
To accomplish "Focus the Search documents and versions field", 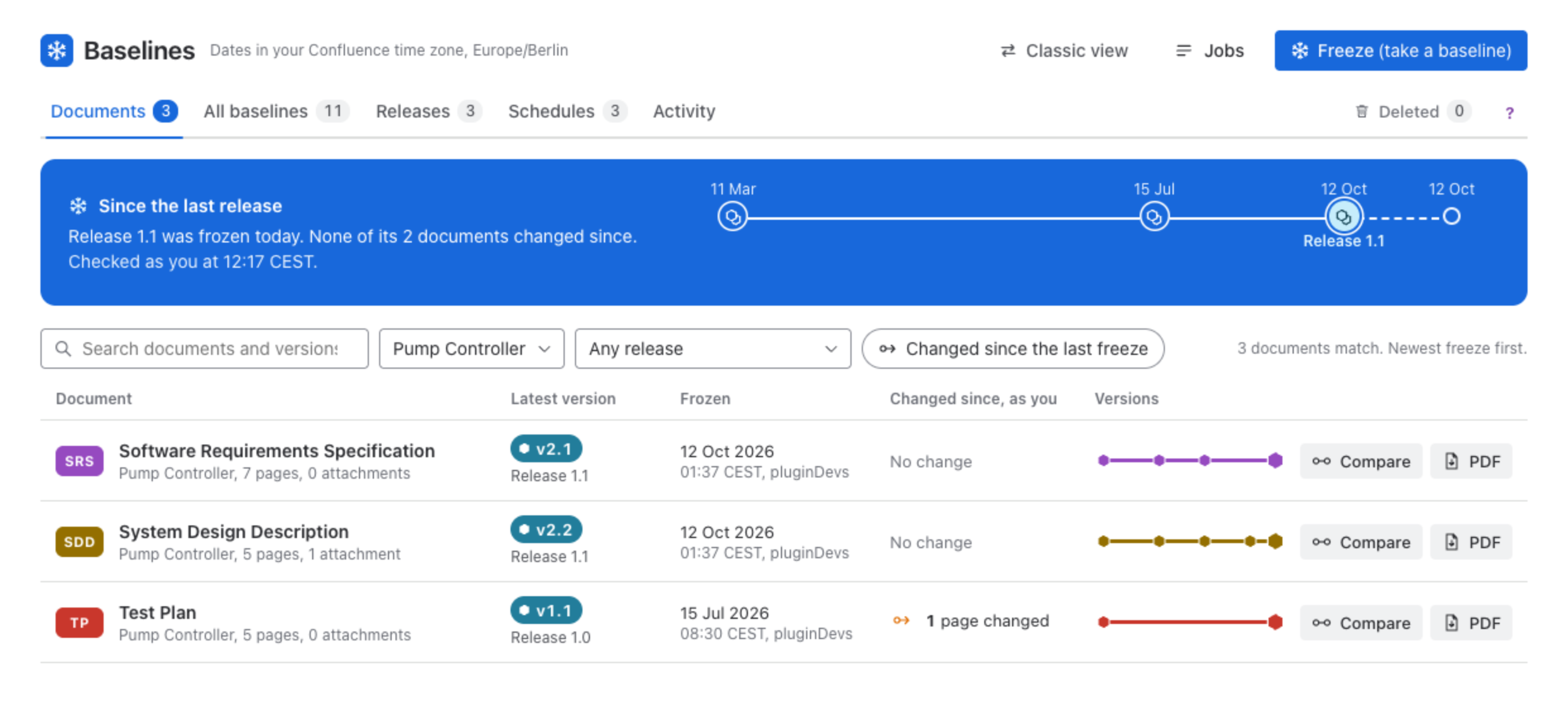I will pos(205,349).
